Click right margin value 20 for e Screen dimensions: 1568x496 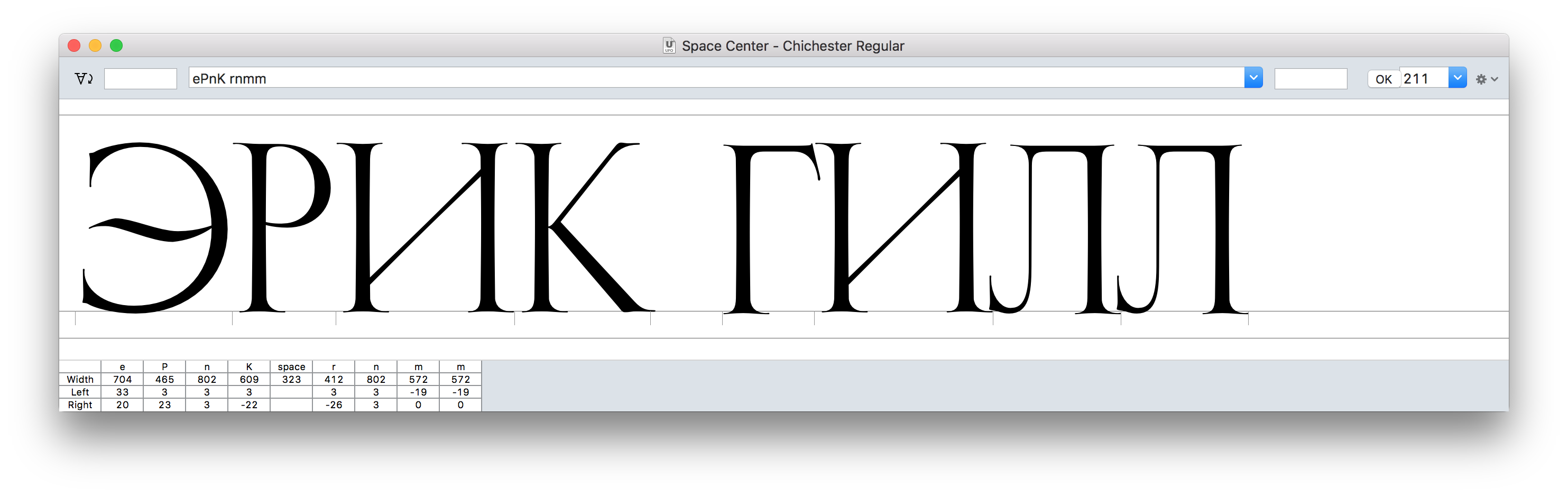[x=122, y=405]
